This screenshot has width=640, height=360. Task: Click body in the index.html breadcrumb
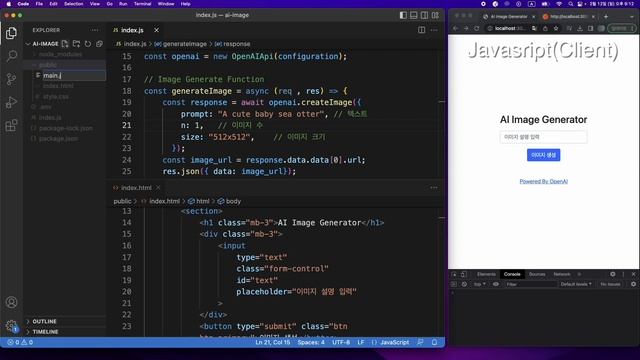click(x=233, y=201)
